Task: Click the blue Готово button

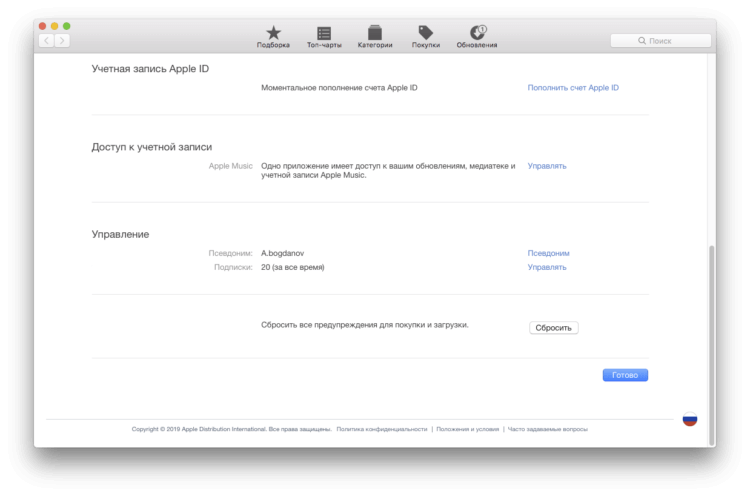Action: click(625, 375)
